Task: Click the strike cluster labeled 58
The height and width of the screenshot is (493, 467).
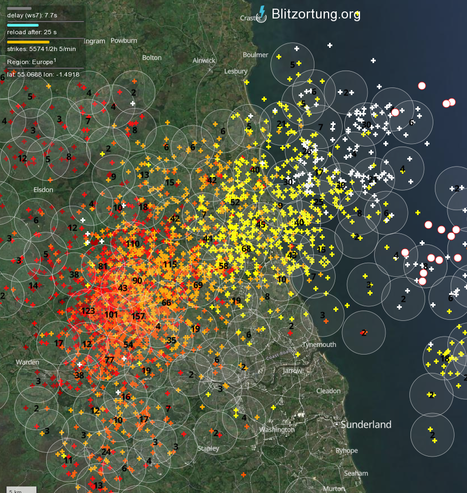Action: point(223,266)
